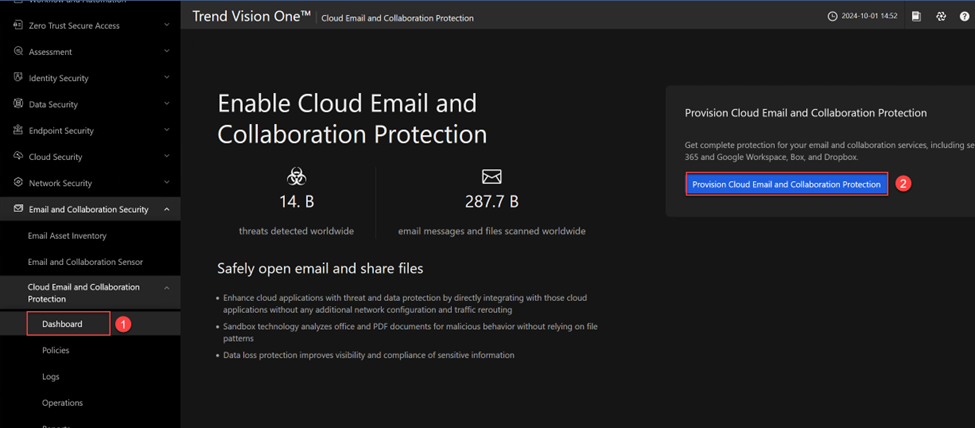
Task: Expand the Identity Security chevron
Action: tap(167, 77)
